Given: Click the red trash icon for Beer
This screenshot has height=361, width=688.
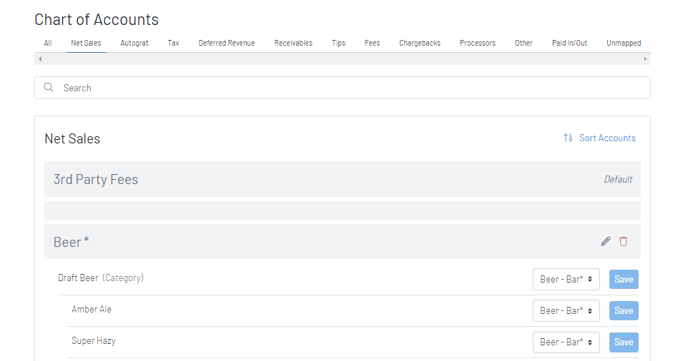Looking at the screenshot, I should coord(623,241).
